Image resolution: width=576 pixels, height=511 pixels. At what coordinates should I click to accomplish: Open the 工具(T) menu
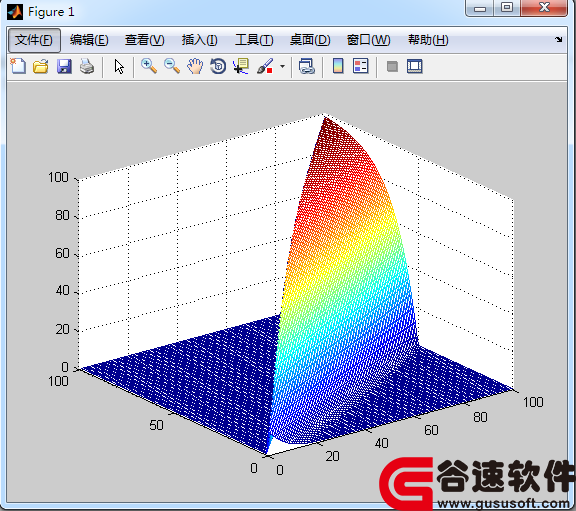pyautogui.click(x=254, y=40)
